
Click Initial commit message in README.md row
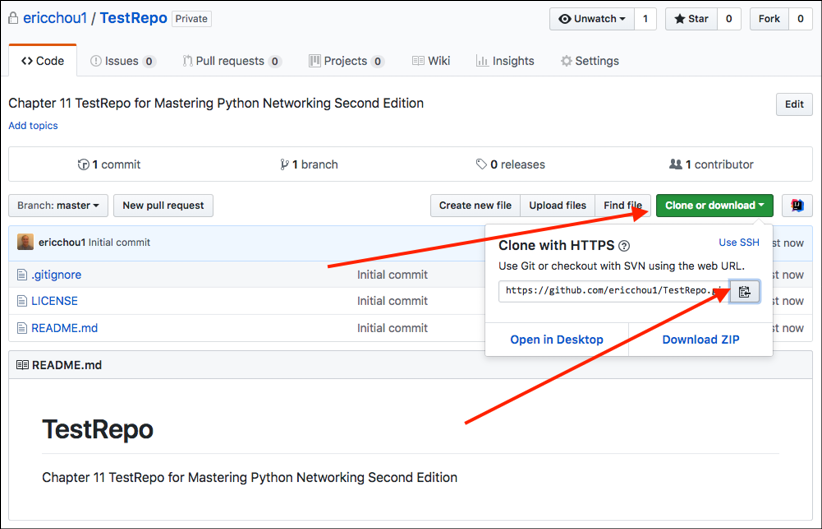[x=392, y=328]
